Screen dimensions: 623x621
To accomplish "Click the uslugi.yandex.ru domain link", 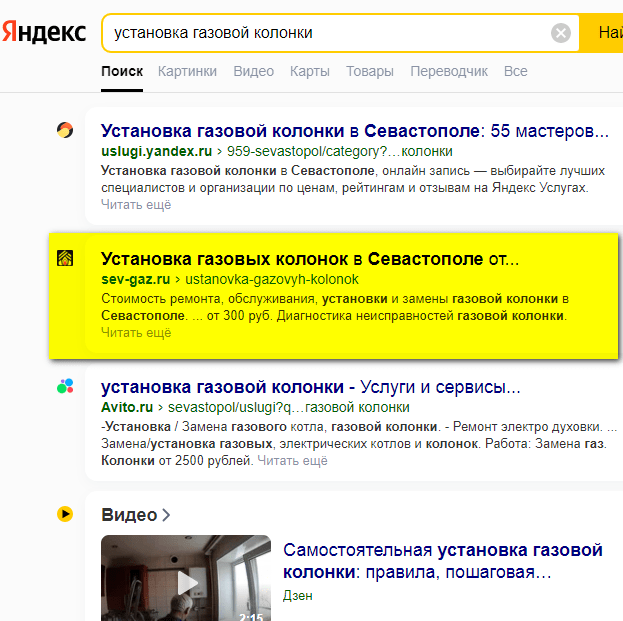I will pyautogui.click(x=157, y=151).
